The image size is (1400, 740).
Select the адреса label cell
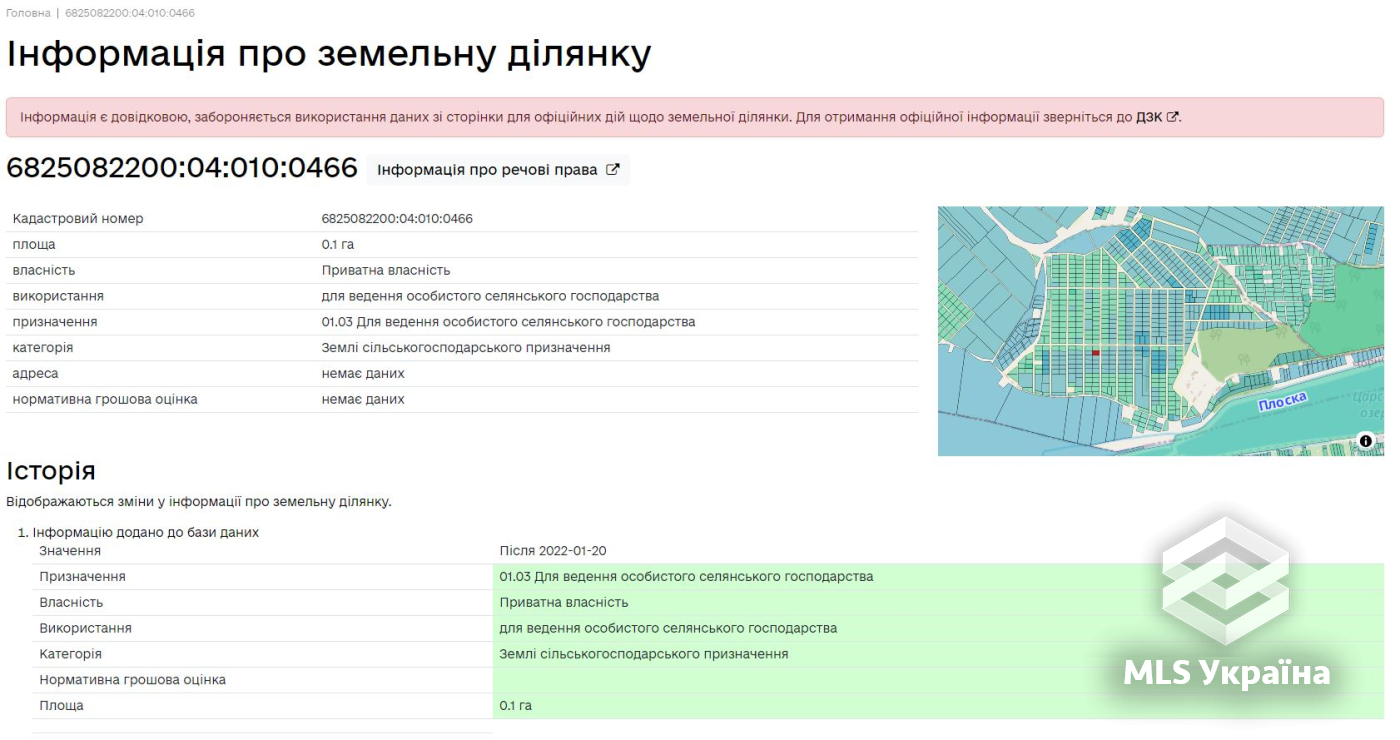click(x=35, y=374)
